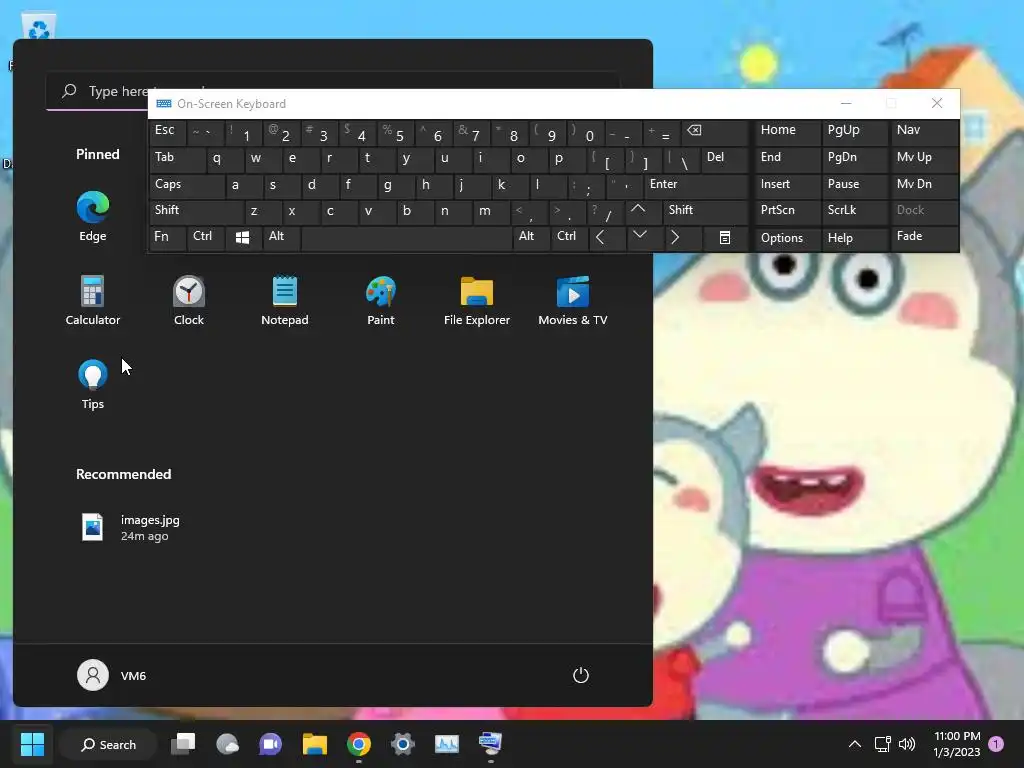Click the left arrow key
The height and width of the screenshot is (768, 1024).
tap(606, 238)
